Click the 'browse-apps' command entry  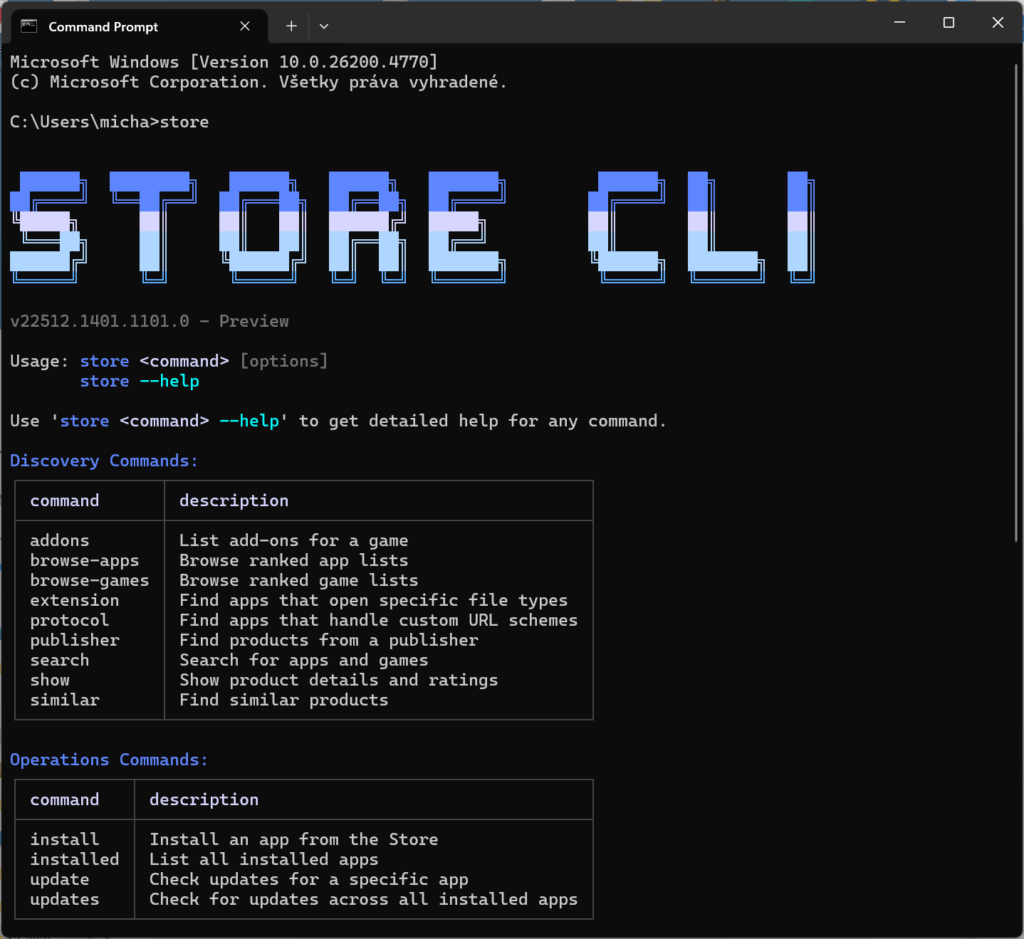[x=84, y=560]
